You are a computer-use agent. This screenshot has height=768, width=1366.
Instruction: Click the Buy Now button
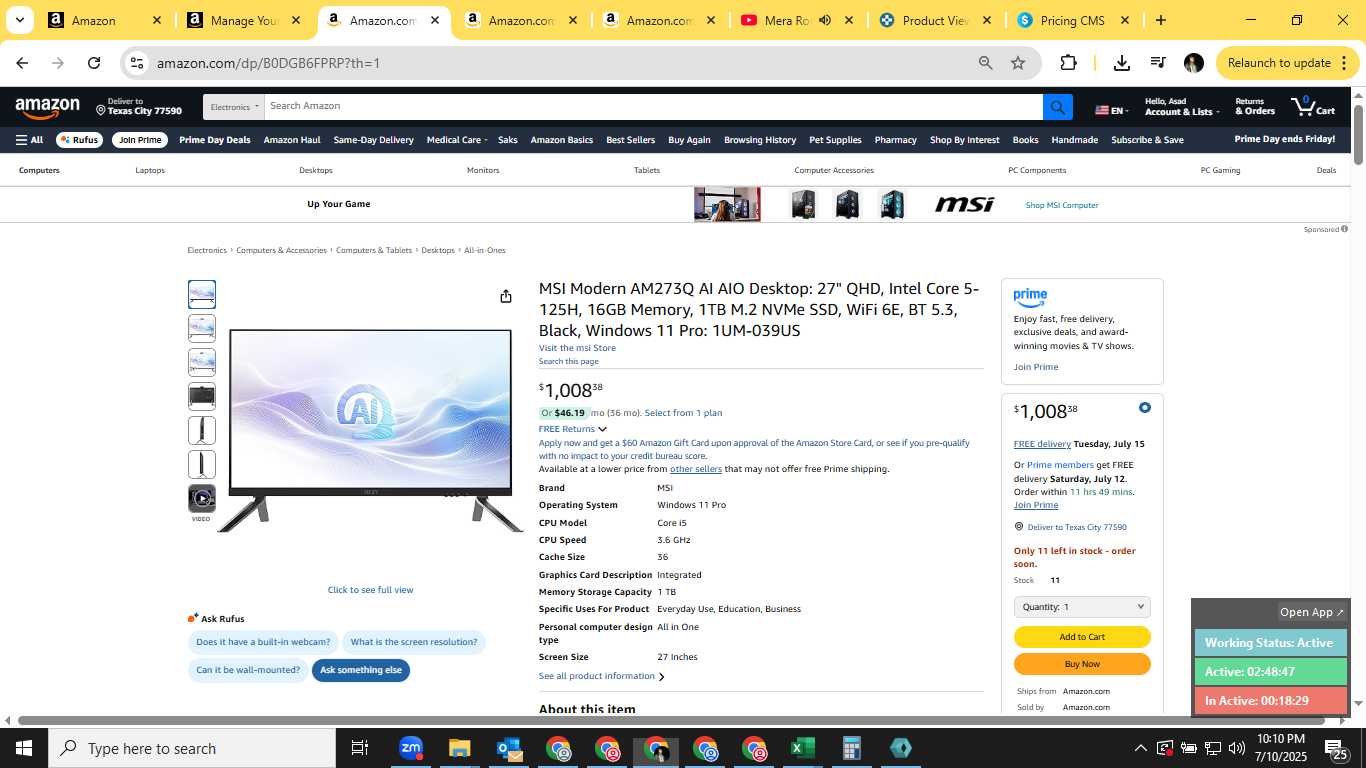click(1082, 664)
